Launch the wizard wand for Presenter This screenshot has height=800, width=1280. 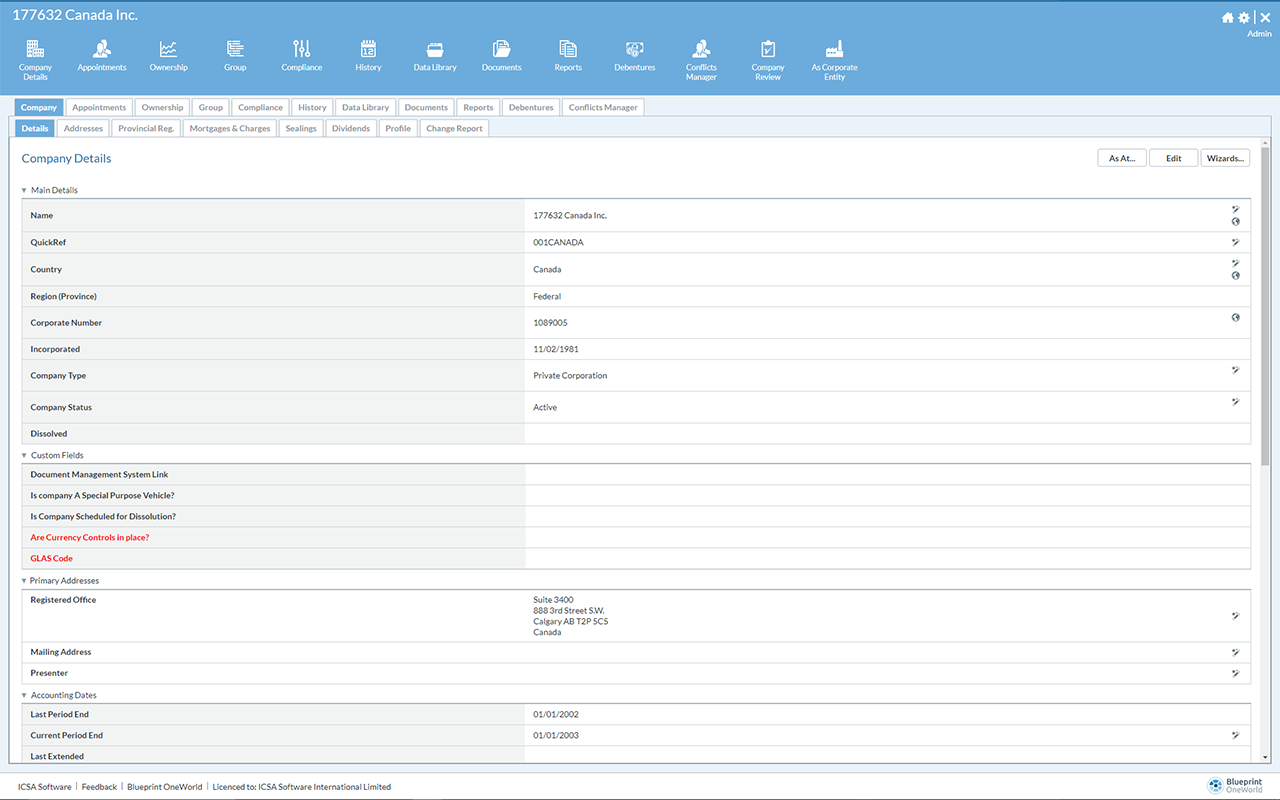pos(1235,673)
